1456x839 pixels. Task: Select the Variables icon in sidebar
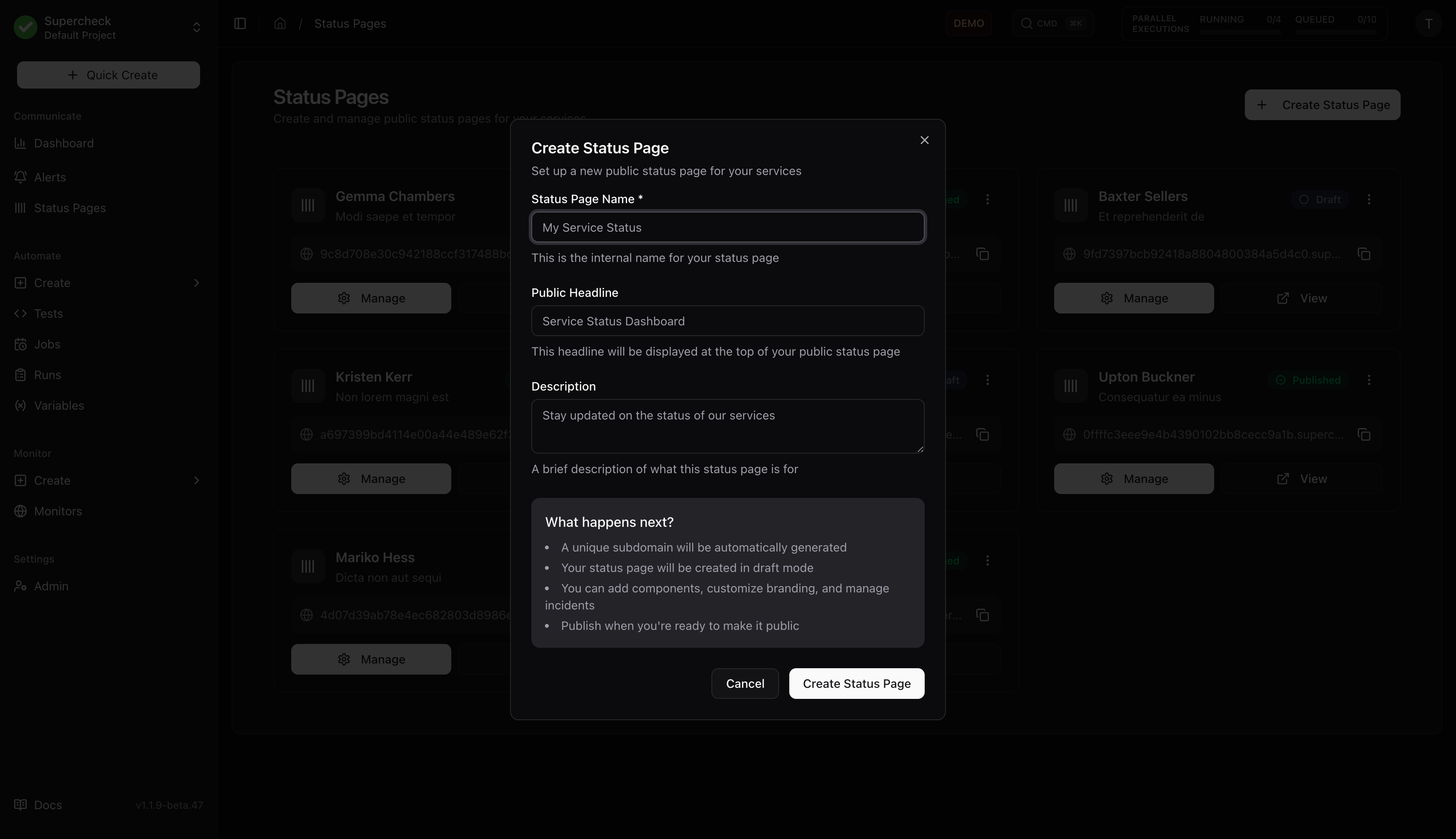(x=21, y=405)
